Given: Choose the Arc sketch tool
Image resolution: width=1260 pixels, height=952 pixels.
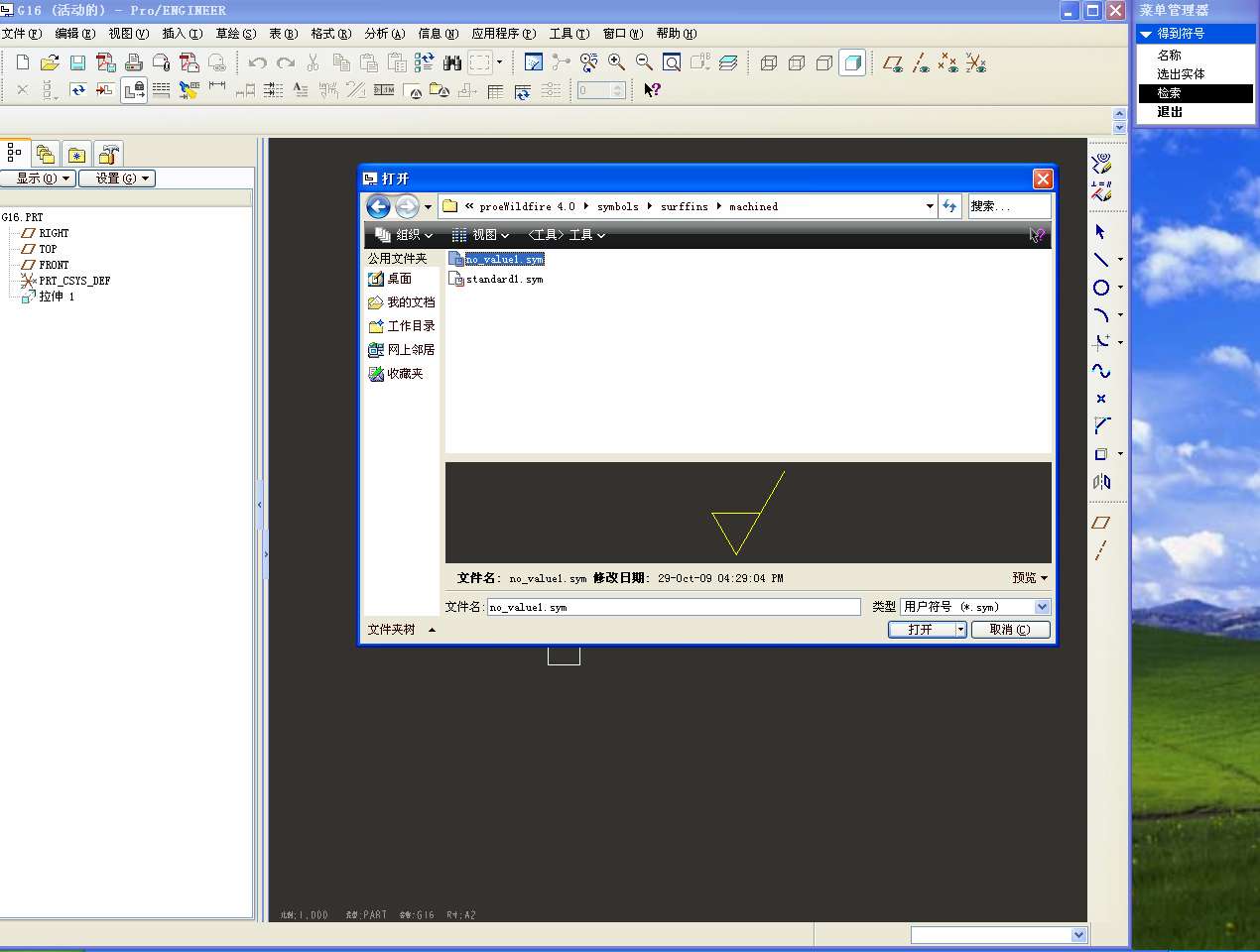Looking at the screenshot, I should (1100, 314).
